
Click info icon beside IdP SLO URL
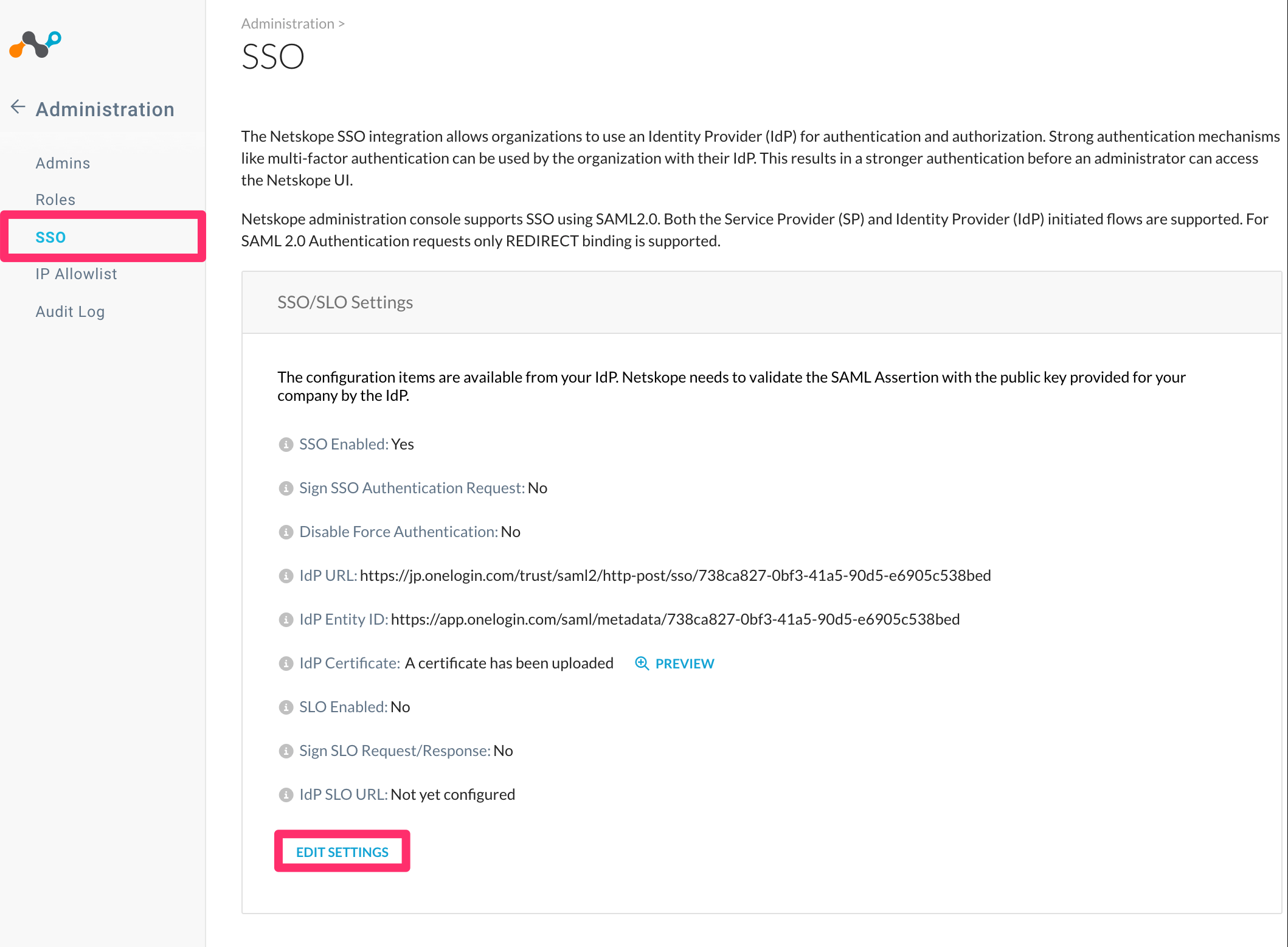click(286, 795)
